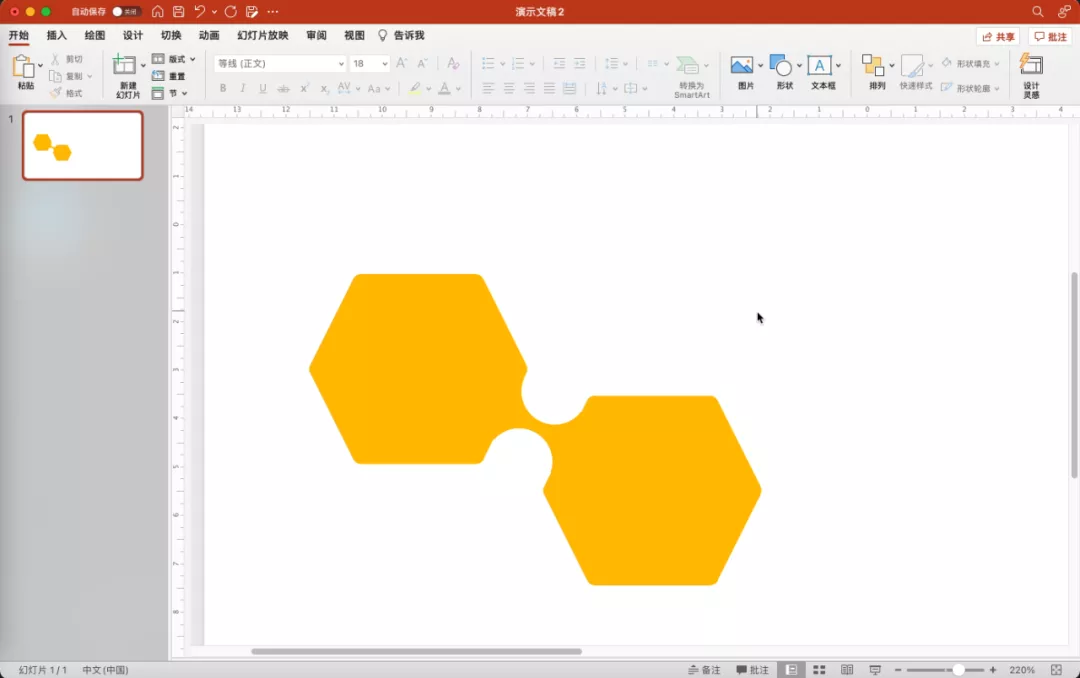Open the 幻灯片放映 tab
The height and width of the screenshot is (678, 1080).
pyautogui.click(x=262, y=35)
